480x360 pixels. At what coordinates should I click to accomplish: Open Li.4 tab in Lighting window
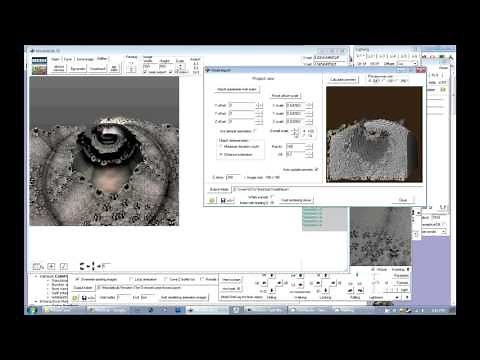[x=393, y=56]
